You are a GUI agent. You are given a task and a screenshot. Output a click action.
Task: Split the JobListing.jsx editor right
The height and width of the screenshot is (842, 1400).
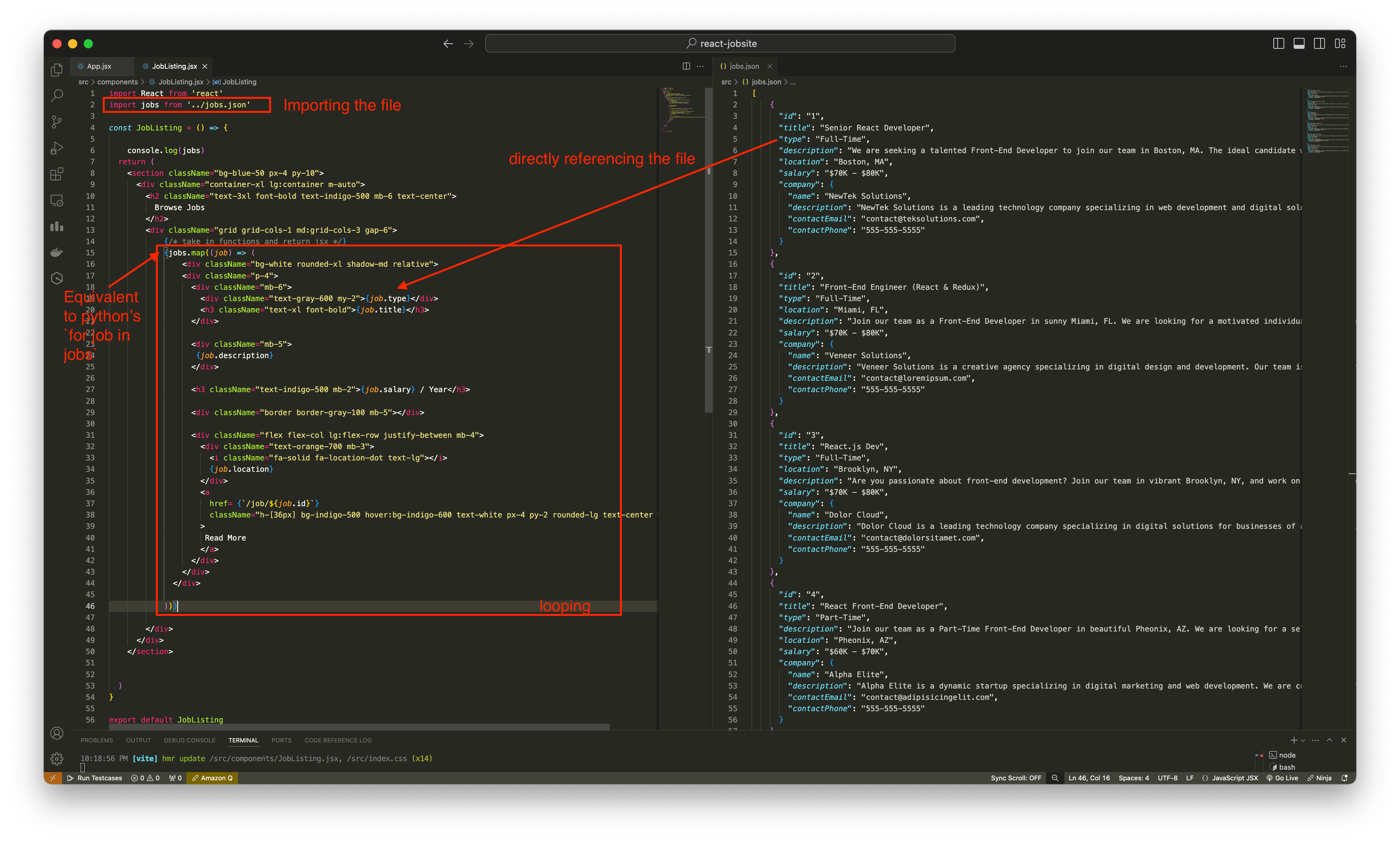[686, 66]
